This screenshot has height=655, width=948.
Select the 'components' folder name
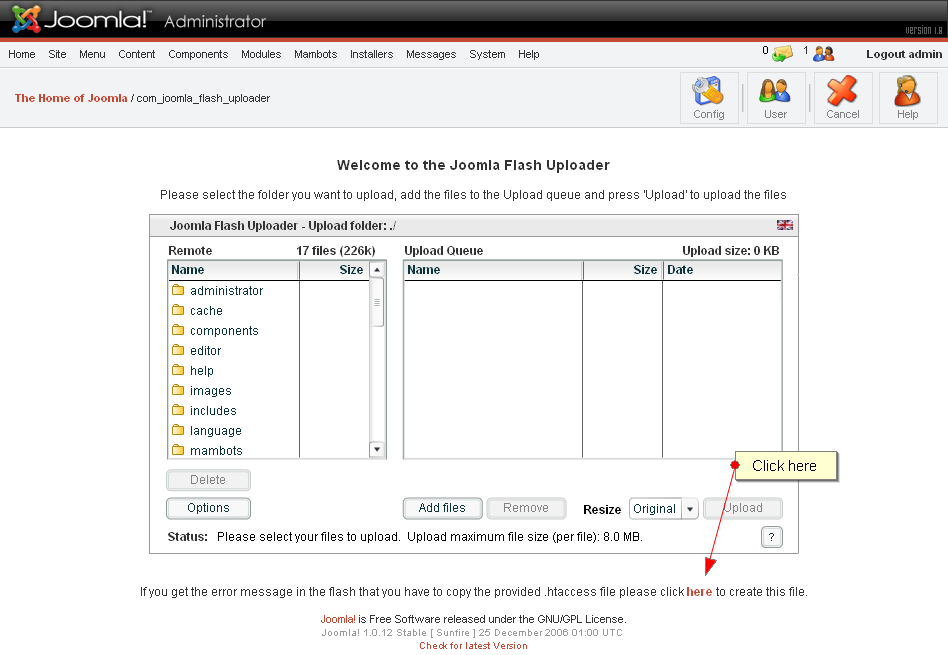point(224,331)
